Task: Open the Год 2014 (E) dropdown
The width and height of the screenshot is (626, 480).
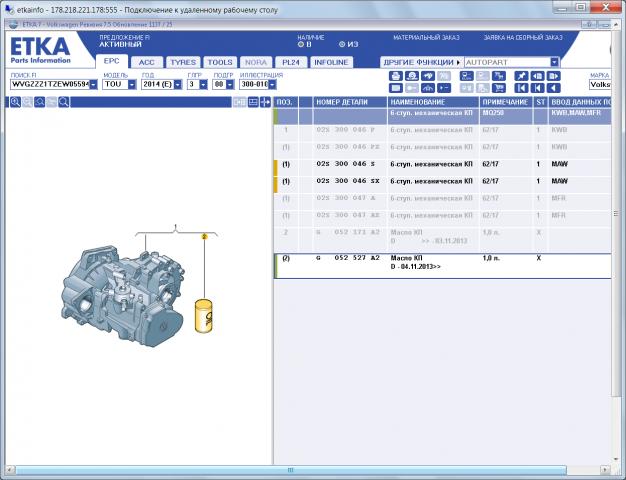Action: tap(178, 84)
